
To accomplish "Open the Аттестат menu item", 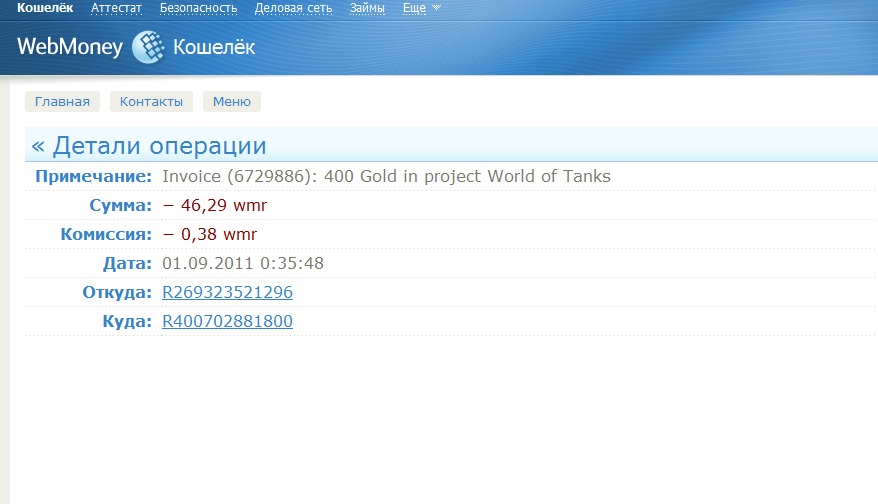I will pos(116,8).
